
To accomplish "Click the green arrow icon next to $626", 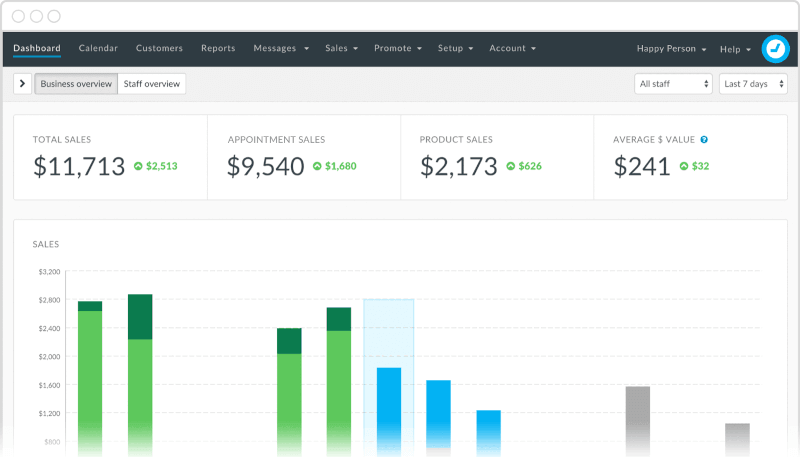I will click(510, 166).
